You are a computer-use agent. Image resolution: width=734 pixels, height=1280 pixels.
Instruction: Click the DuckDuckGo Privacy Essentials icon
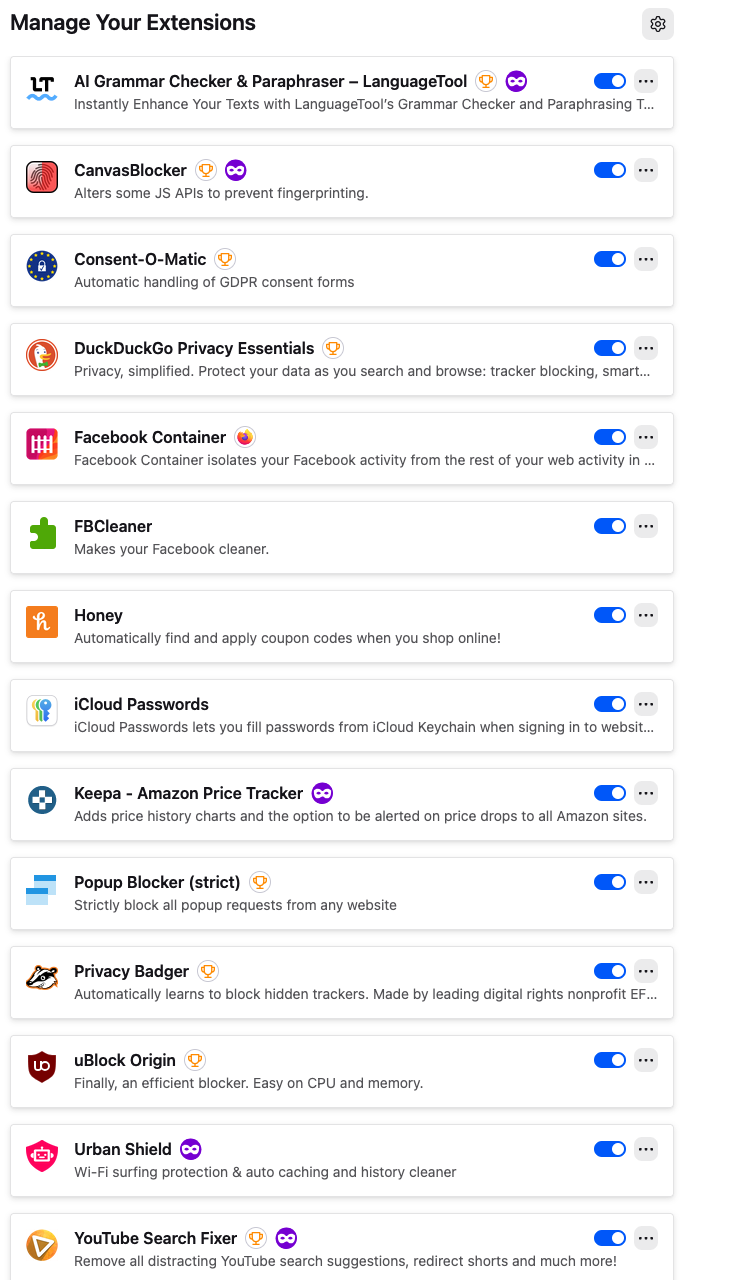pyautogui.click(x=42, y=356)
